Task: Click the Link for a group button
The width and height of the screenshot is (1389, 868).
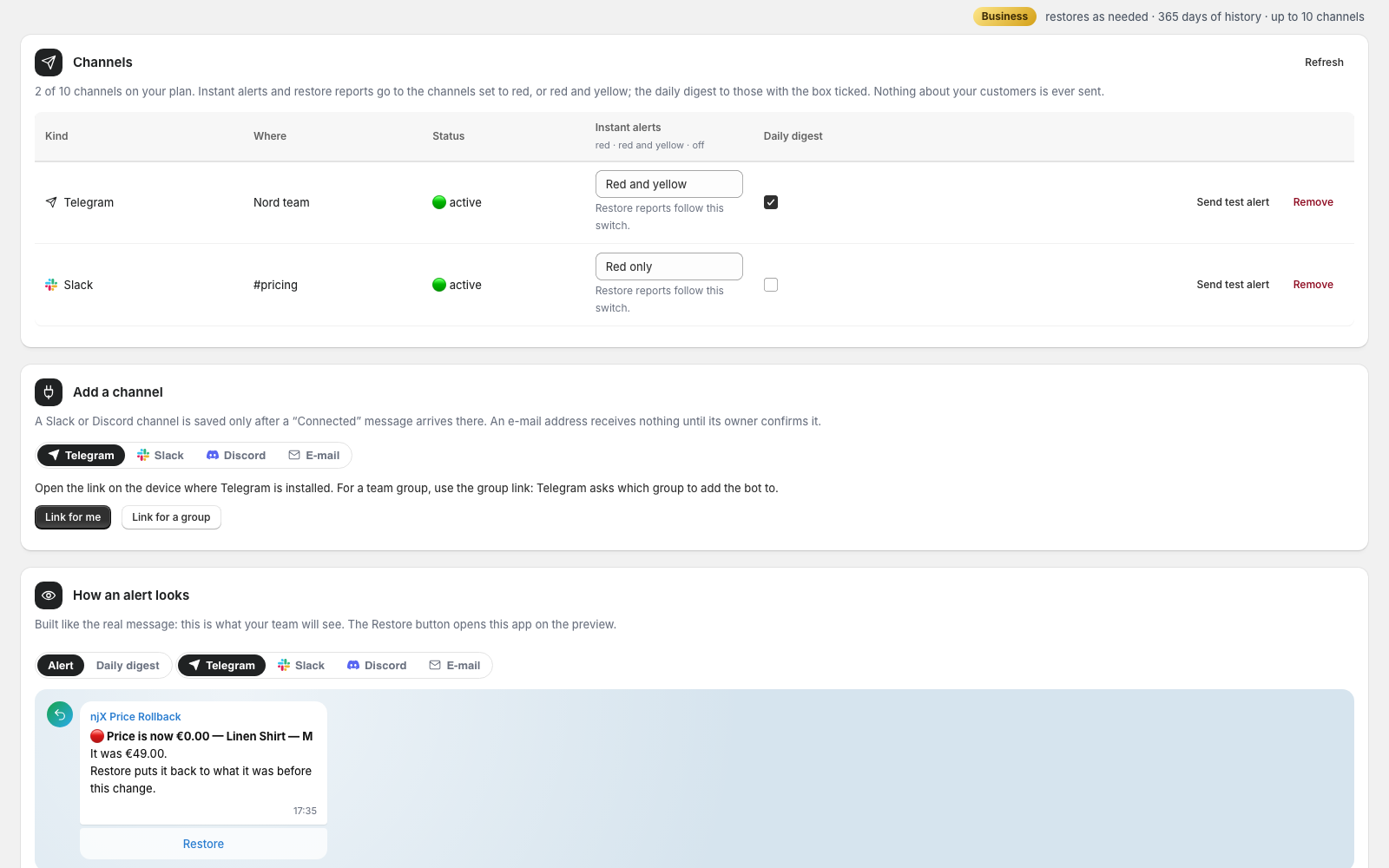Action: click(x=171, y=517)
